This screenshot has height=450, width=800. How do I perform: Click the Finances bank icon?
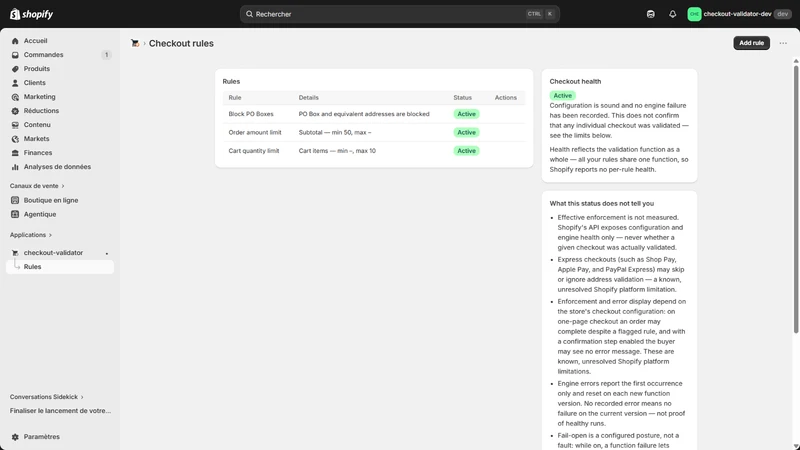point(15,153)
